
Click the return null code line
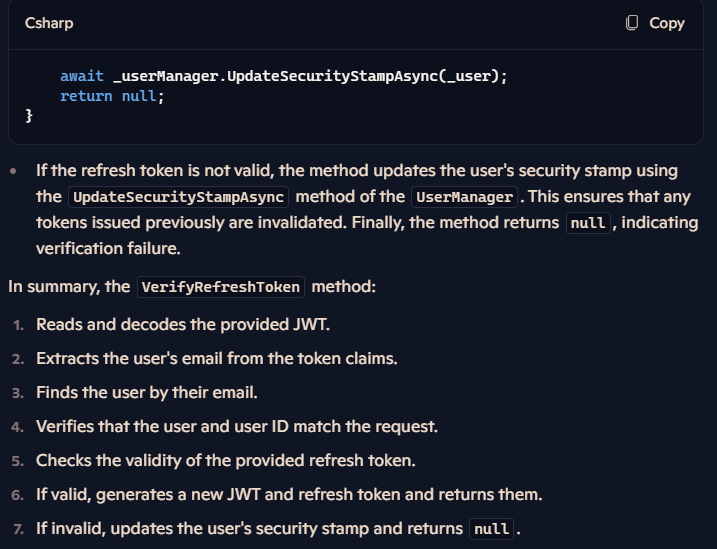(112, 96)
